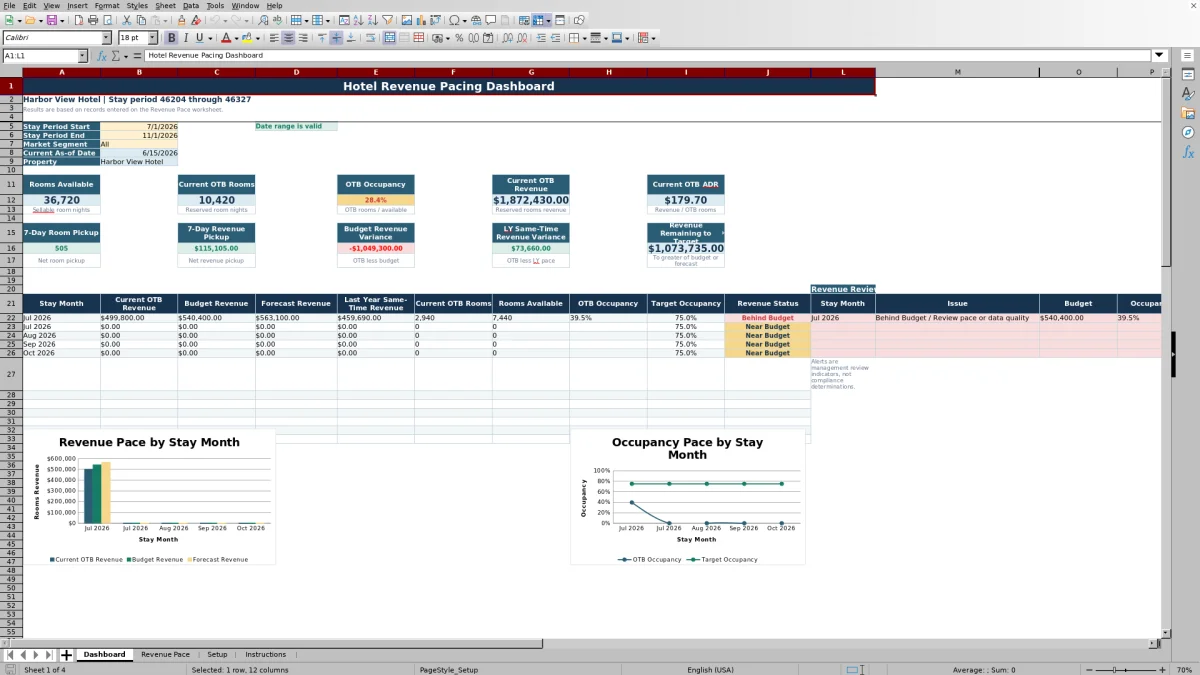Image resolution: width=1200 pixels, height=675 pixels.
Task: Switch to the Instructions sheet tab
Action: (x=265, y=655)
